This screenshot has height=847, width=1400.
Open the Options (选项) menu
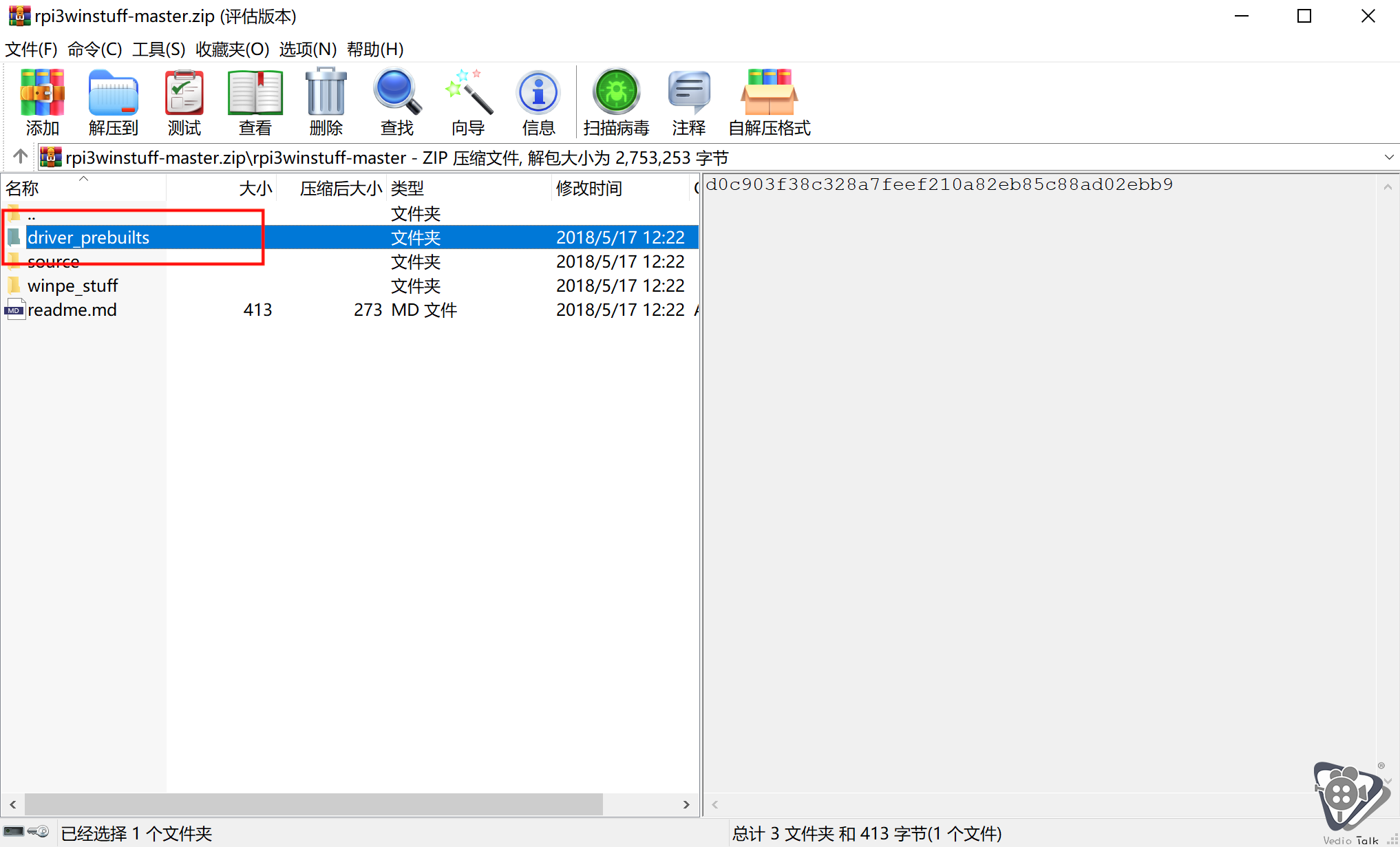tap(308, 50)
